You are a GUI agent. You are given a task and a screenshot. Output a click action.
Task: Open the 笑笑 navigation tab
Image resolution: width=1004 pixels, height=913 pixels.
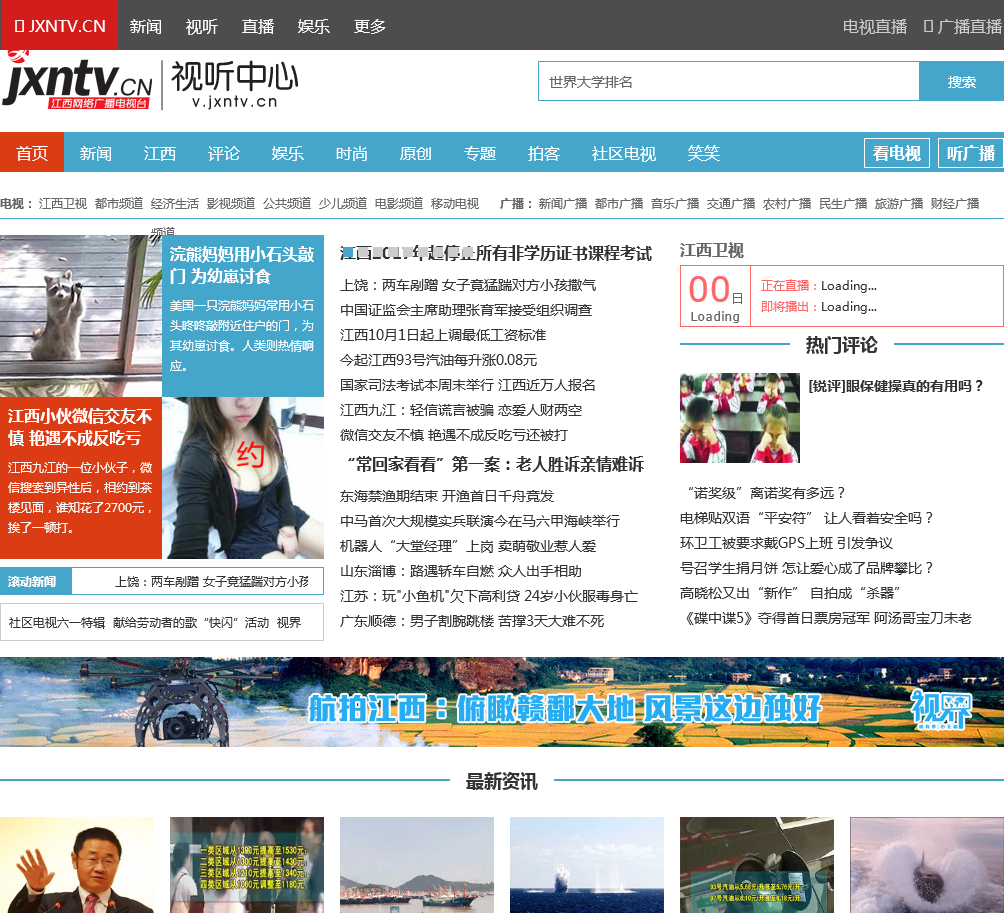(x=704, y=153)
